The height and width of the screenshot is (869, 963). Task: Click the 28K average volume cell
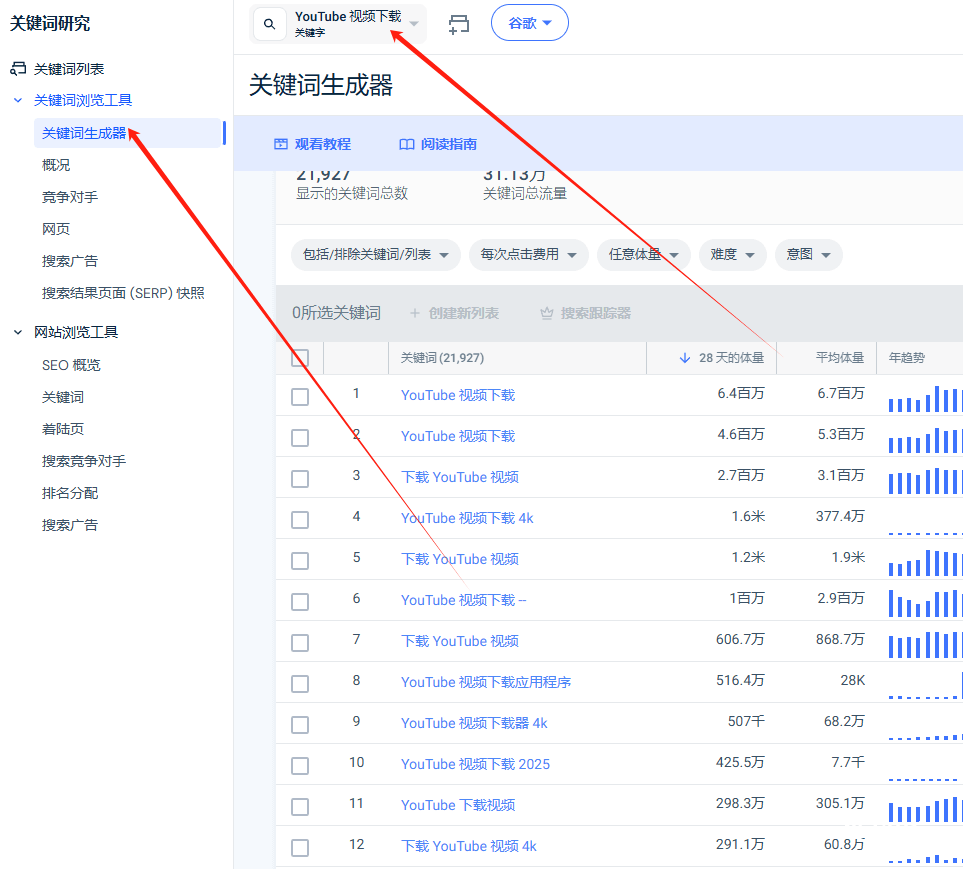(852, 680)
